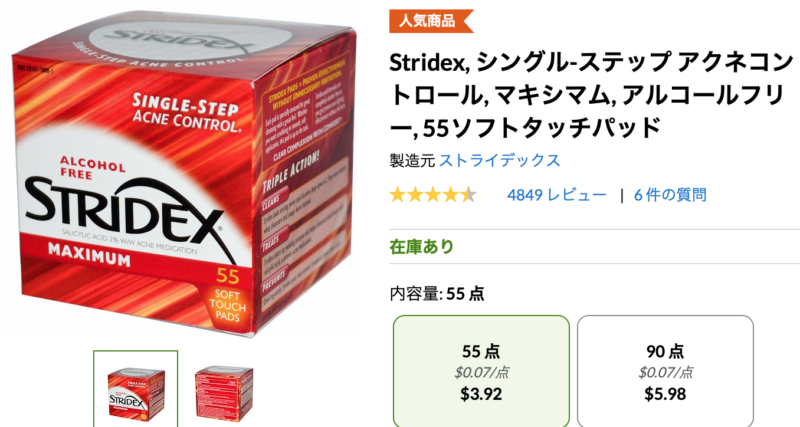Click the first gold rating star

pos(398,195)
